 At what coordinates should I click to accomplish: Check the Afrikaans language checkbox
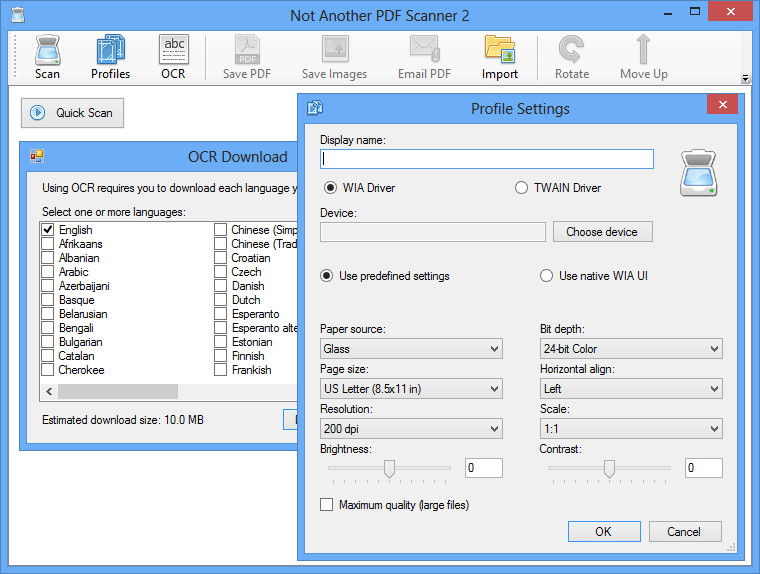coord(48,244)
